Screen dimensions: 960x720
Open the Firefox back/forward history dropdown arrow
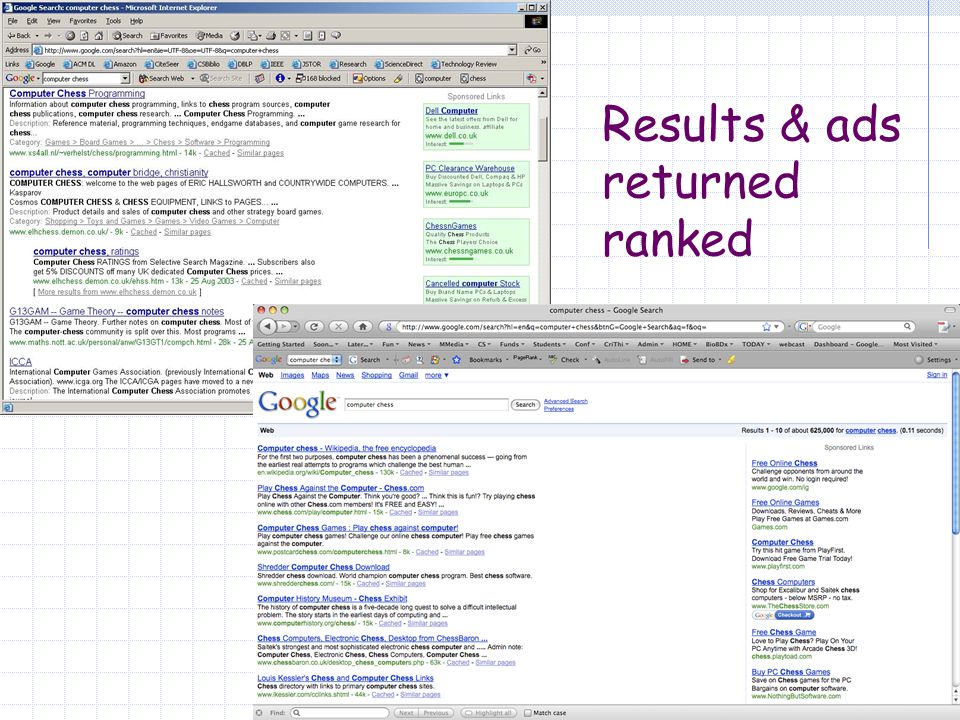coord(294,327)
